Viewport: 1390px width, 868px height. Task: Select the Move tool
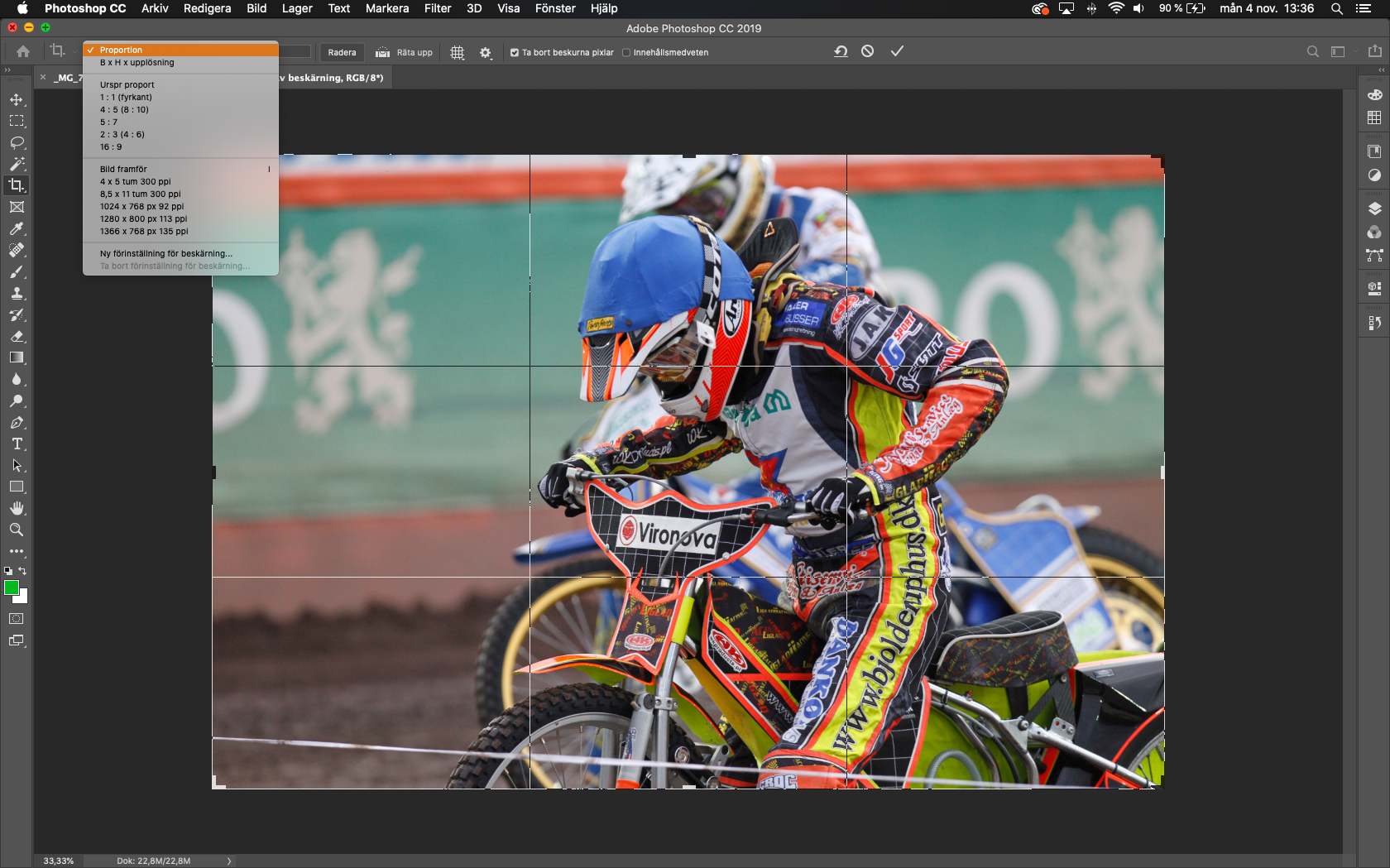coord(17,99)
